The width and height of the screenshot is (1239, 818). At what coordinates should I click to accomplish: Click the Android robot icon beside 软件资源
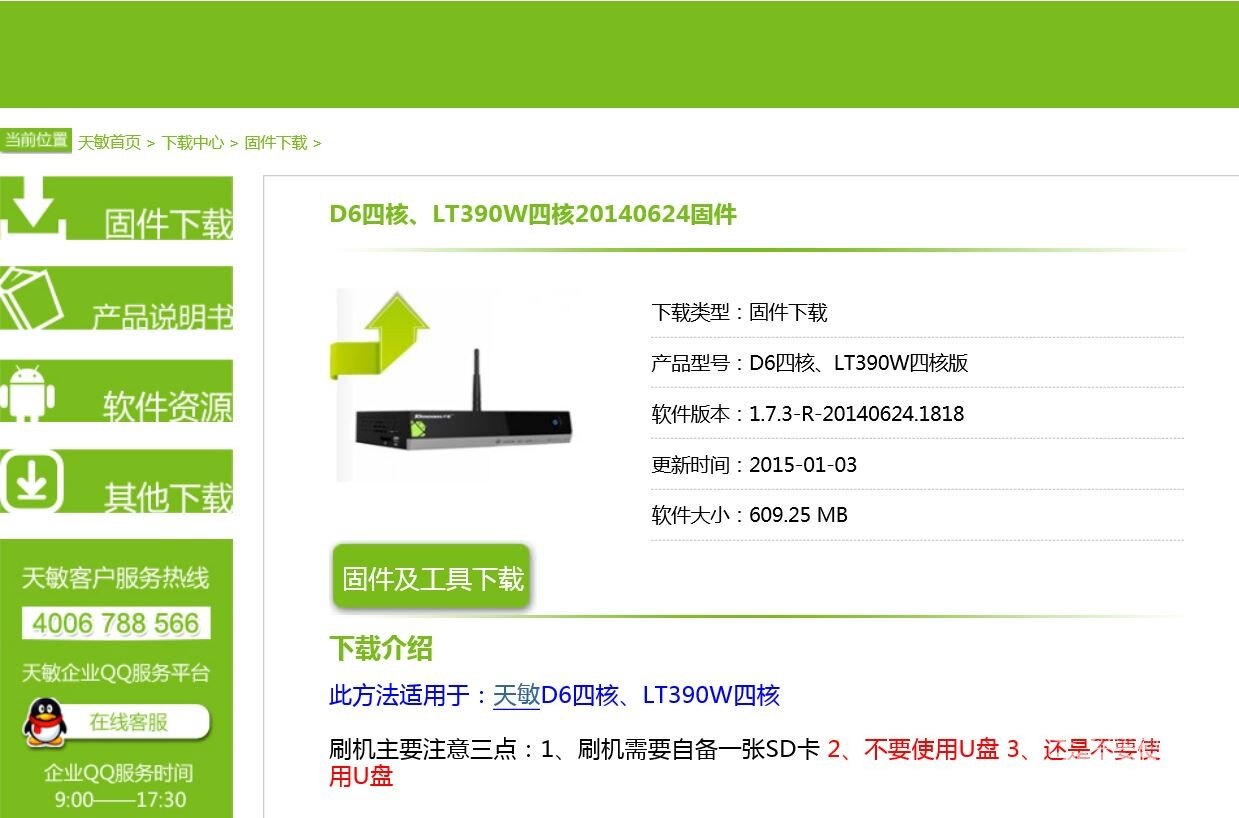coord(28,391)
